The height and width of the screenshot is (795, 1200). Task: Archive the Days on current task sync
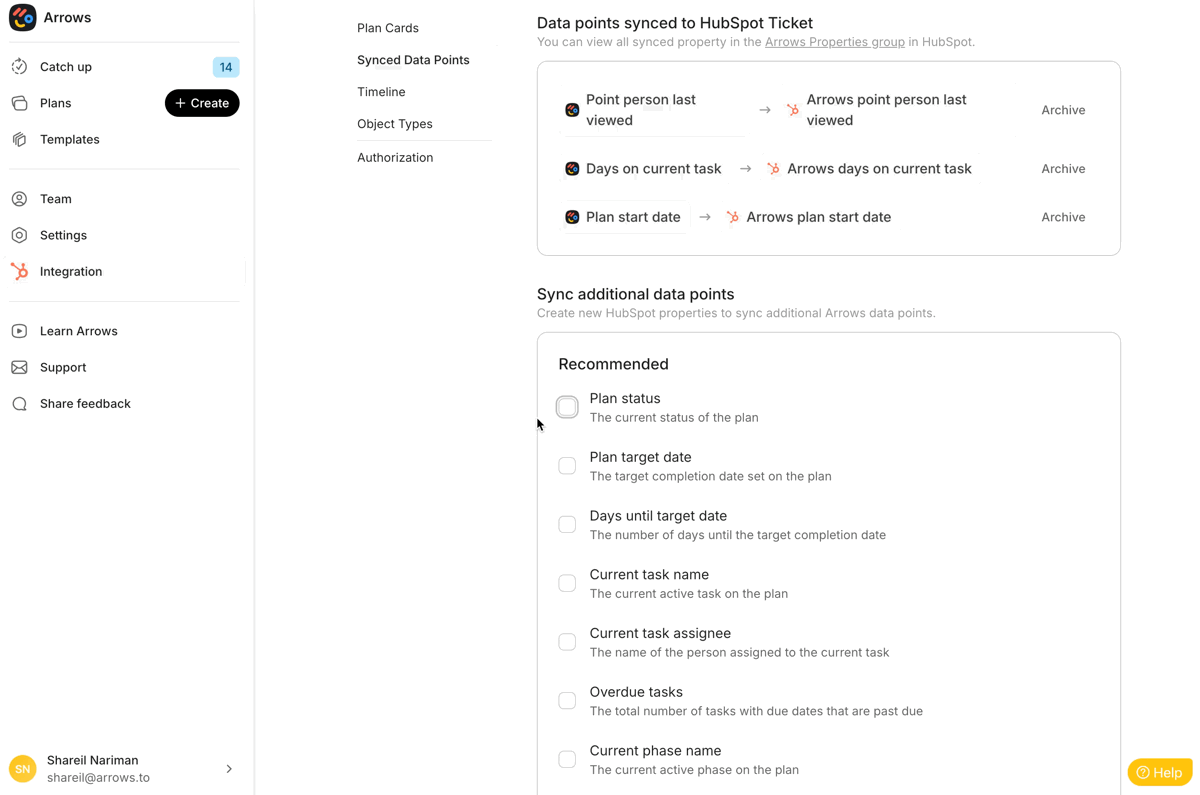[1063, 169]
